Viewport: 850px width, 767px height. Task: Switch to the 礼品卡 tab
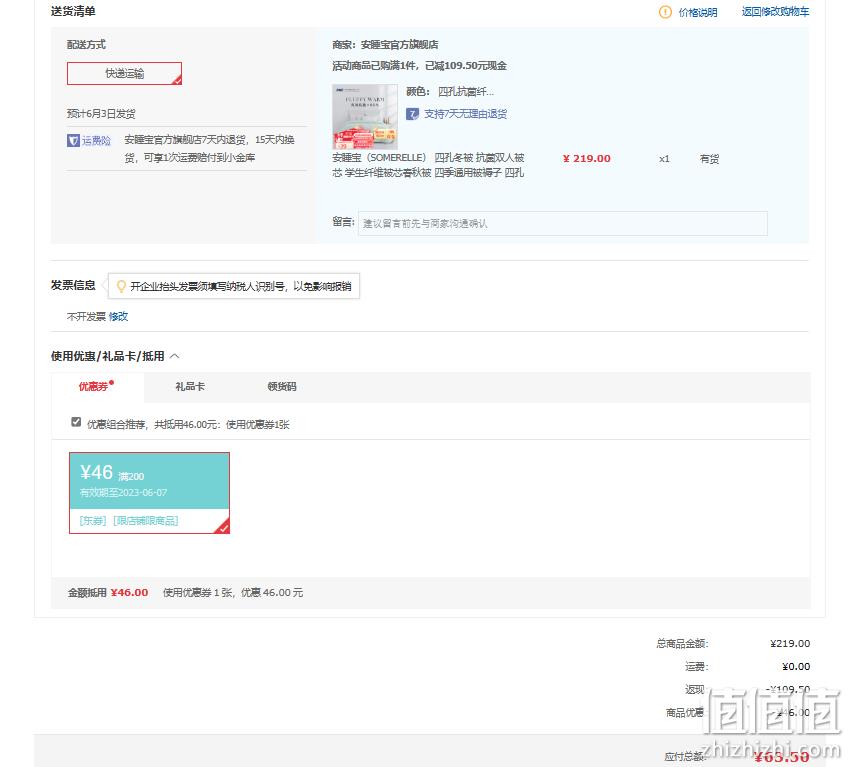(x=190, y=386)
